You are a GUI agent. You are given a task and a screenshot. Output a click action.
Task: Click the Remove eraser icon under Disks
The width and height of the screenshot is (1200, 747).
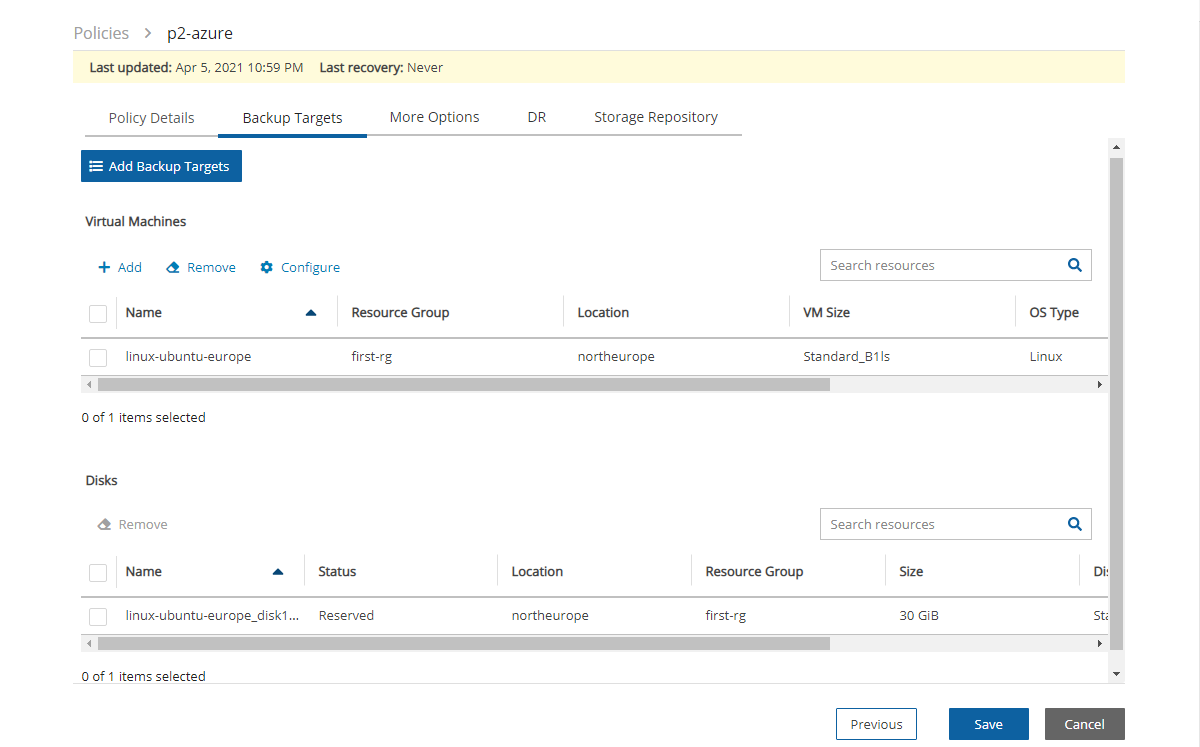click(104, 524)
